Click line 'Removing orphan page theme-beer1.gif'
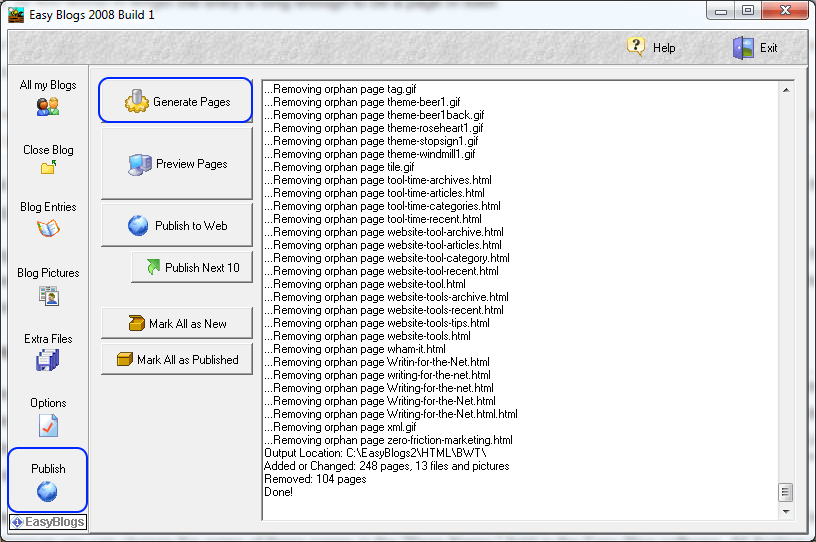The width and height of the screenshot is (816, 542). click(362, 102)
